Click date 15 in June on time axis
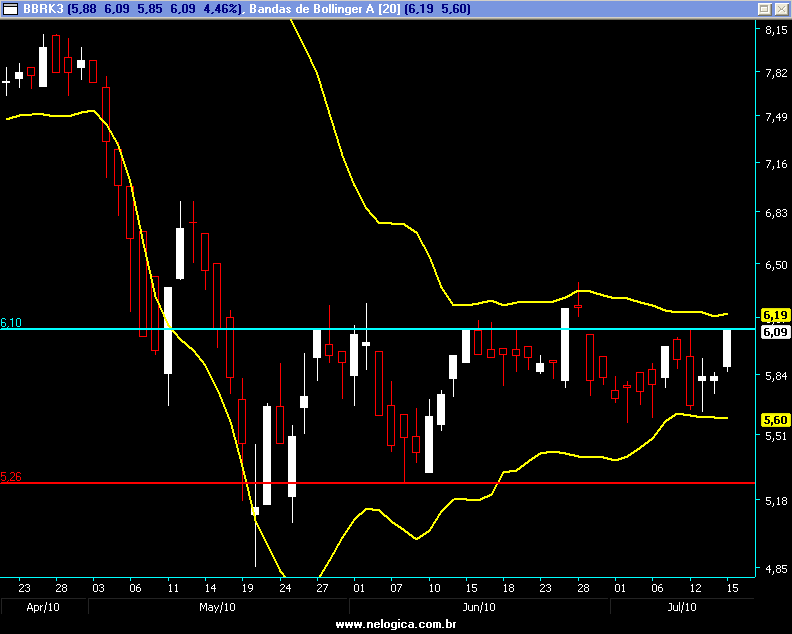This screenshot has height=634, width=792. coord(471,588)
